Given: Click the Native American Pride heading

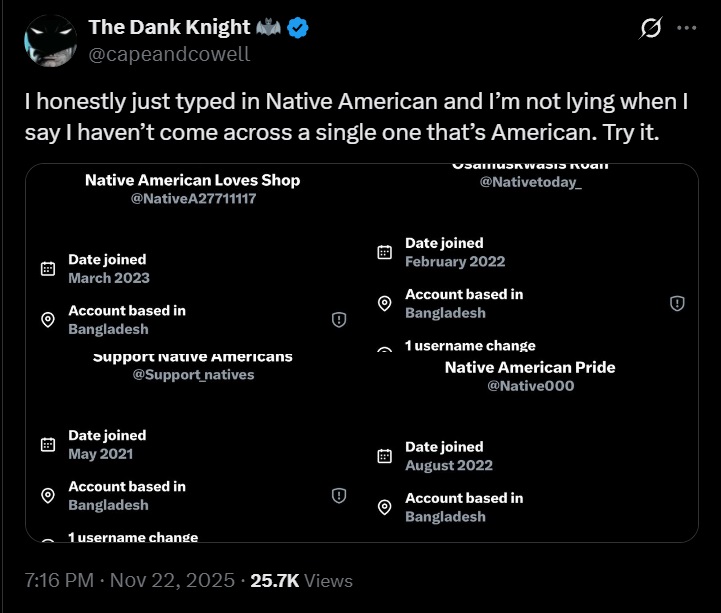Looking at the screenshot, I should pyautogui.click(x=530, y=368).
